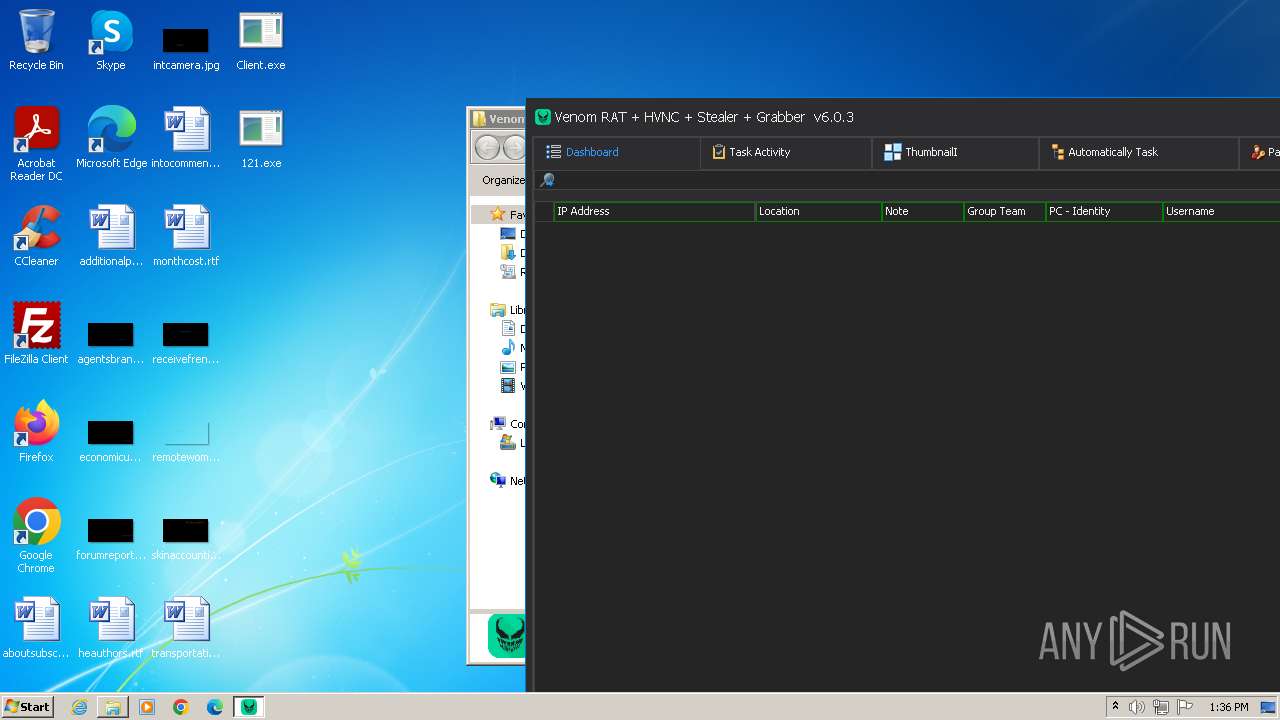Select the 121.exe desktop file
This screenshot has height=720, width=1280.
(x=261, y=138)
